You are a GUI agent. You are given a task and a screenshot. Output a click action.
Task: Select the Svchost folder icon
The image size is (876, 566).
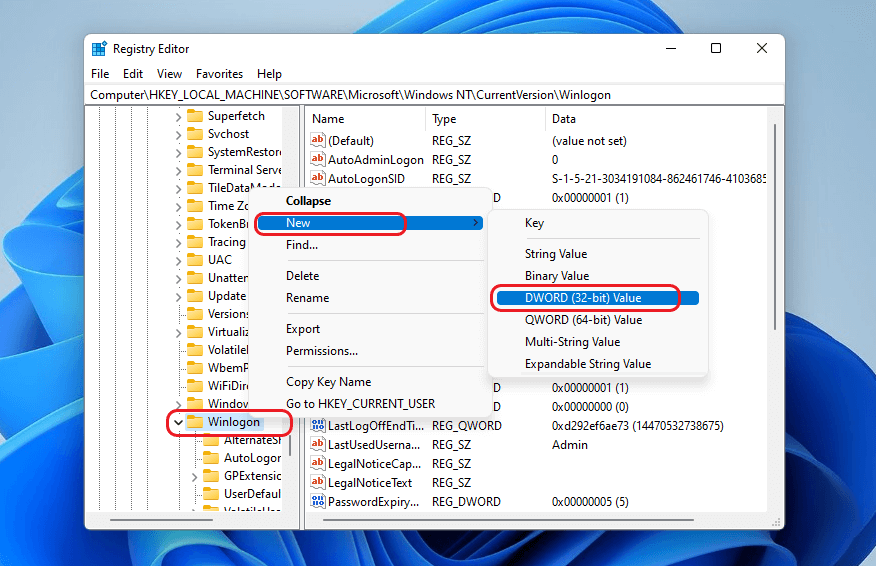[195, 134]
